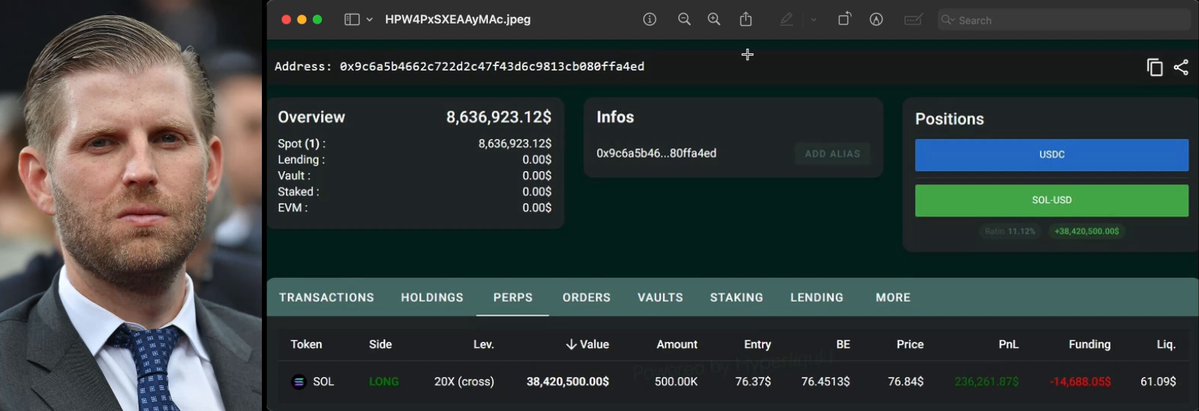Open the form filling toolbar icon
The height and width of the screenshot is (411, 1199).
click(912, 20)
